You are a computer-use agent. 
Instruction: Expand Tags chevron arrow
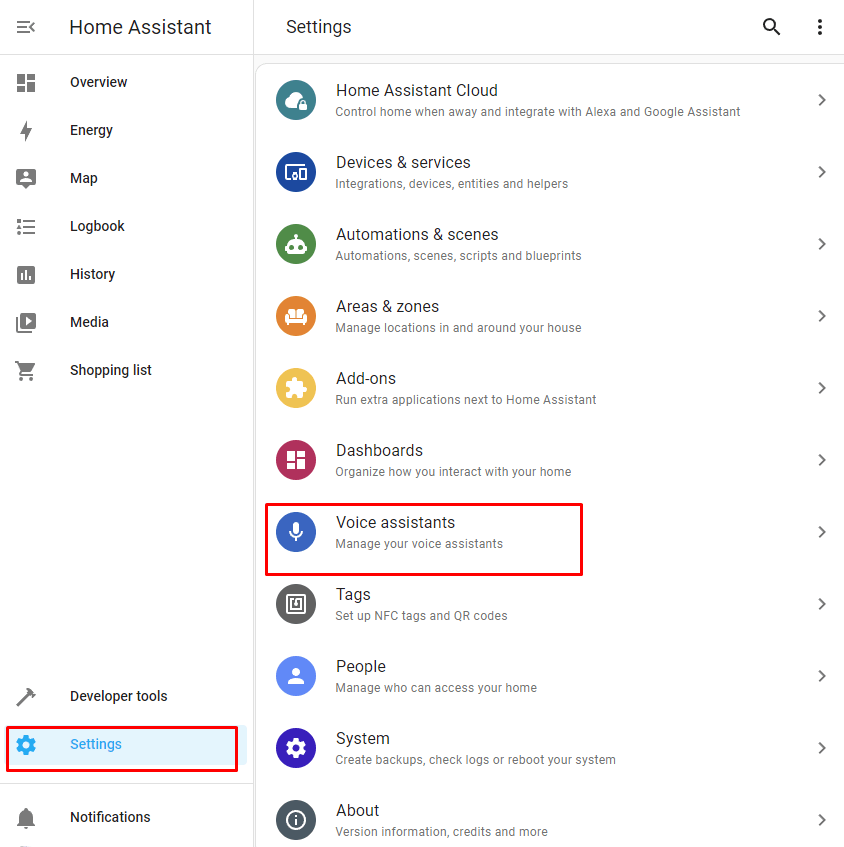(822, 604)
